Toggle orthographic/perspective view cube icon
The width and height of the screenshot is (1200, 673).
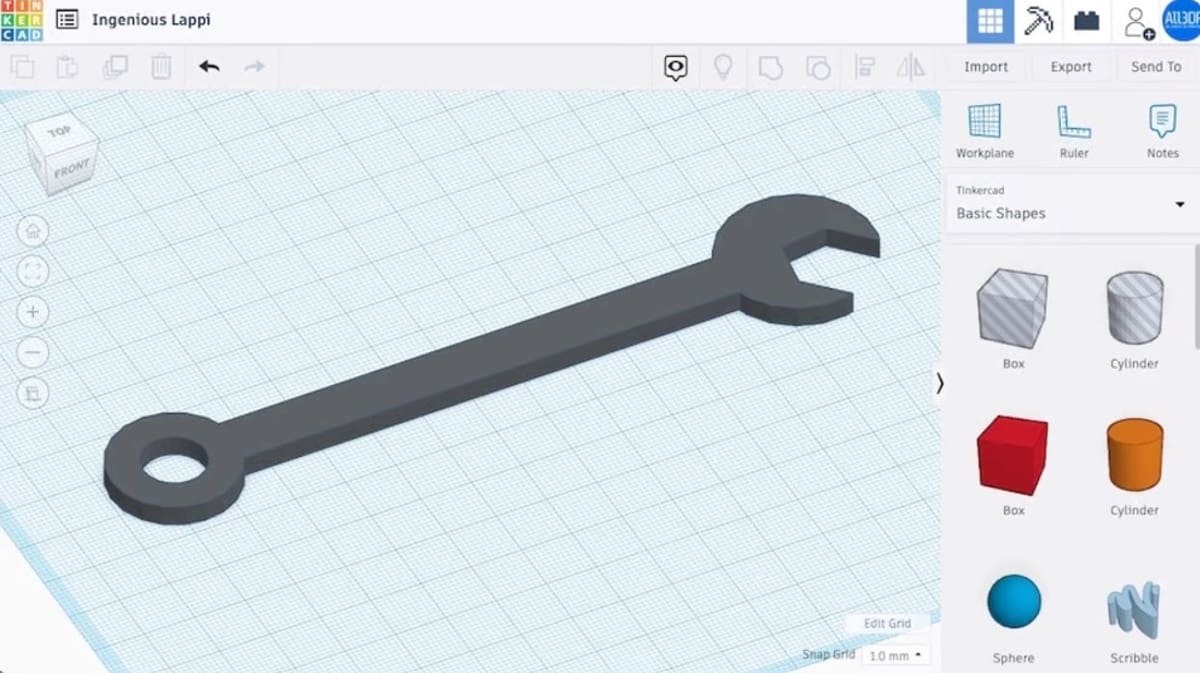[x=33, y=393]
